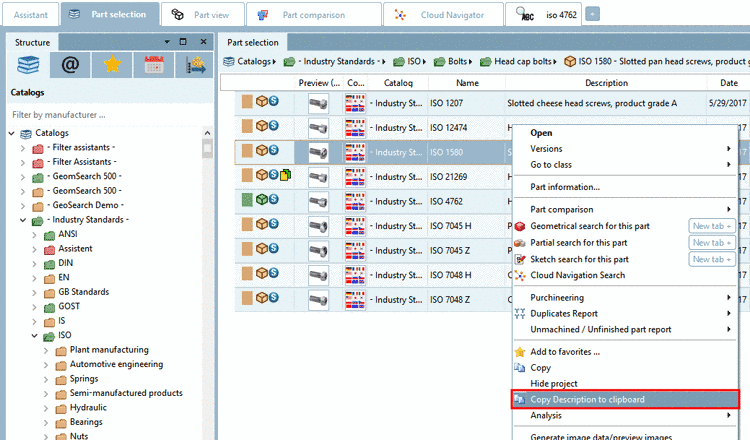Click the Bolts breadcrumb link

457,61
